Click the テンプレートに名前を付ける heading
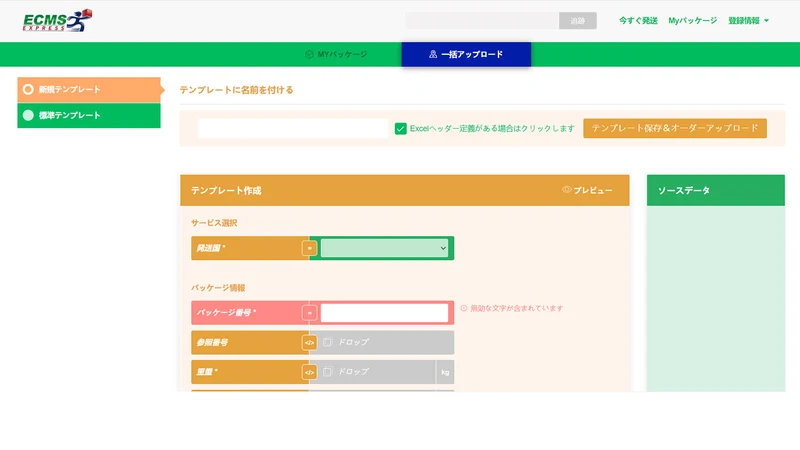This screenshot has height=450, width=800. tap(236, 90)
